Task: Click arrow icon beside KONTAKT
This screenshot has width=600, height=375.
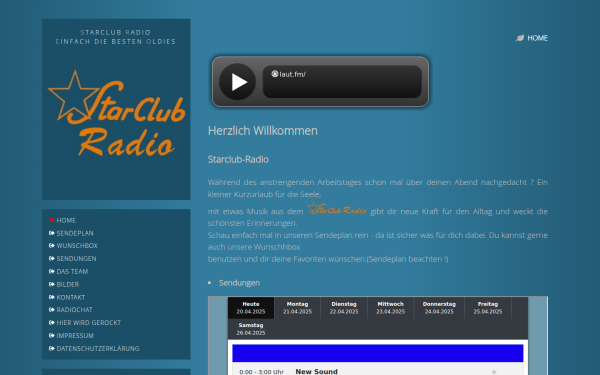Action: pos(52,297)
